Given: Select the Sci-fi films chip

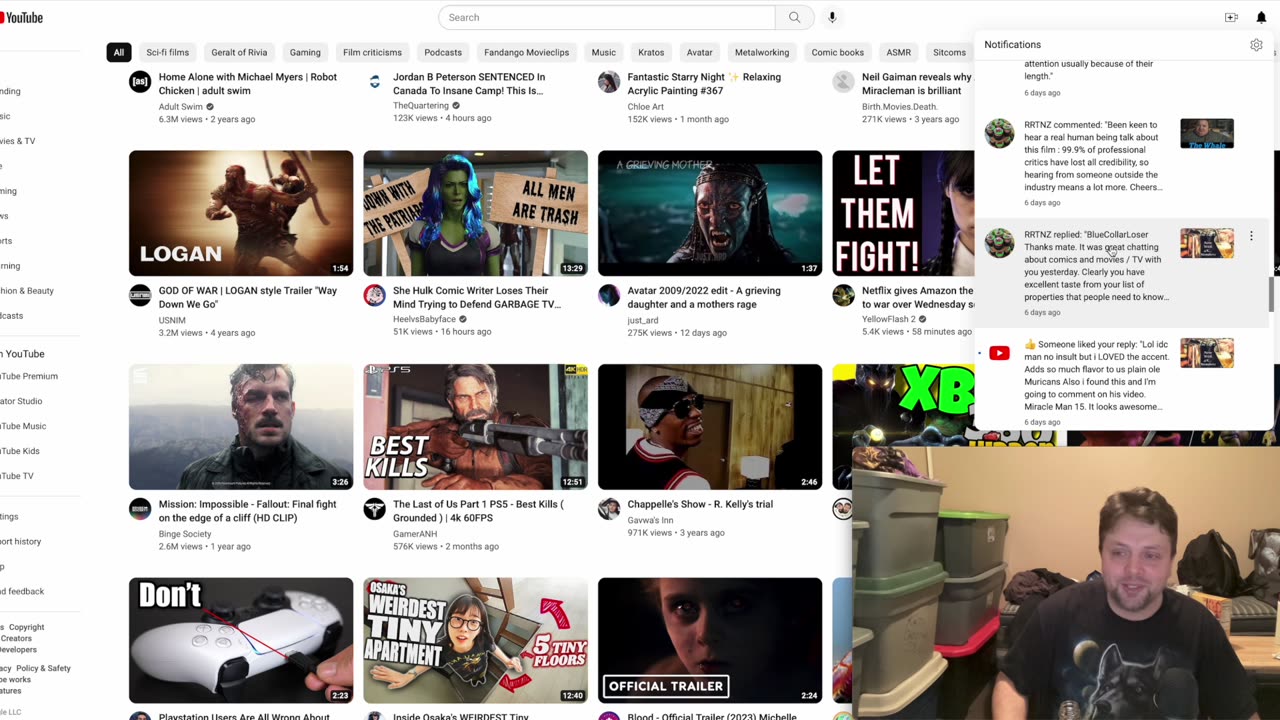Looking at the screenshot, I should click(x=167, y=52).
